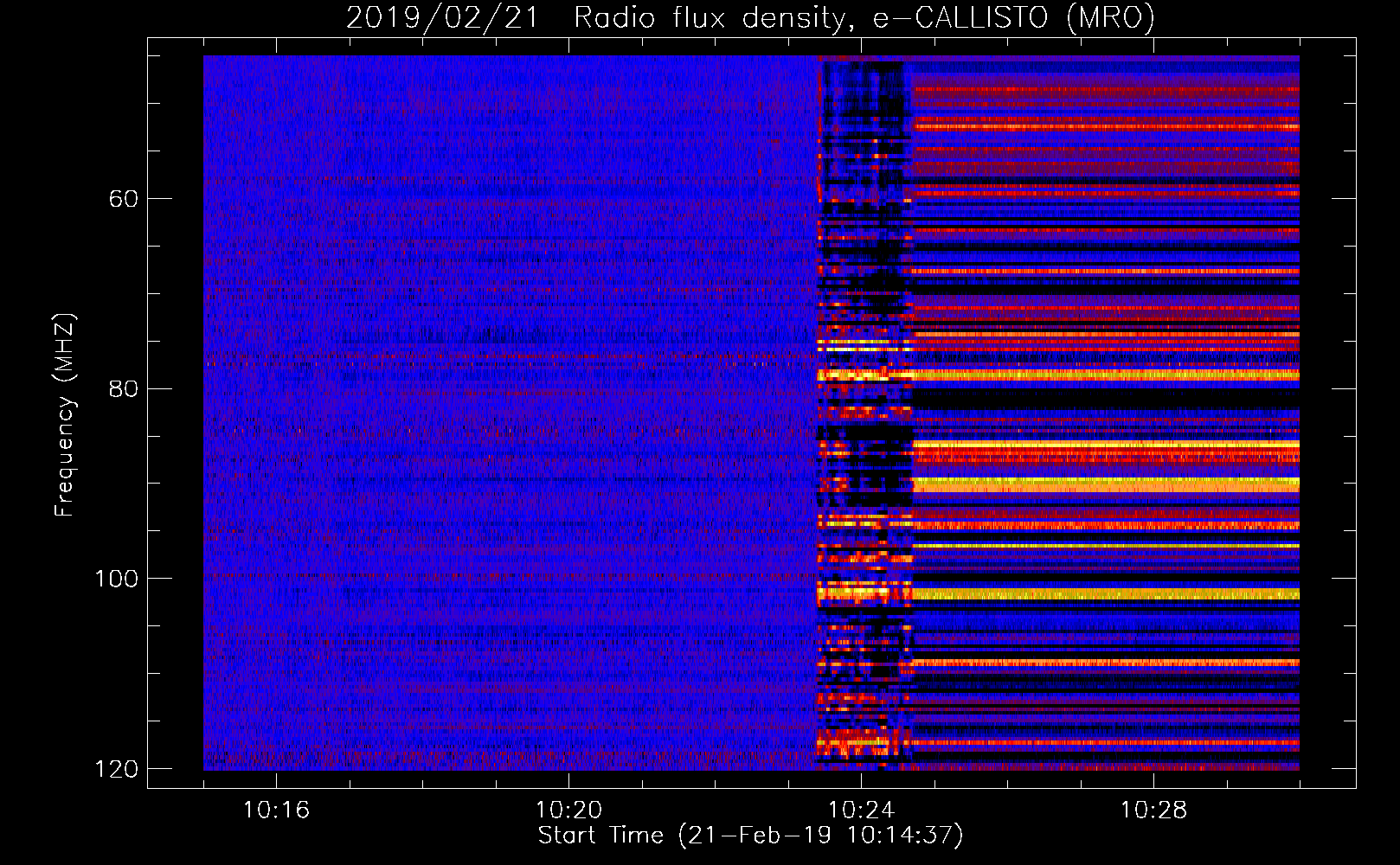Click the wide orange-yellow band near 90 MHz

[1106, 485]
